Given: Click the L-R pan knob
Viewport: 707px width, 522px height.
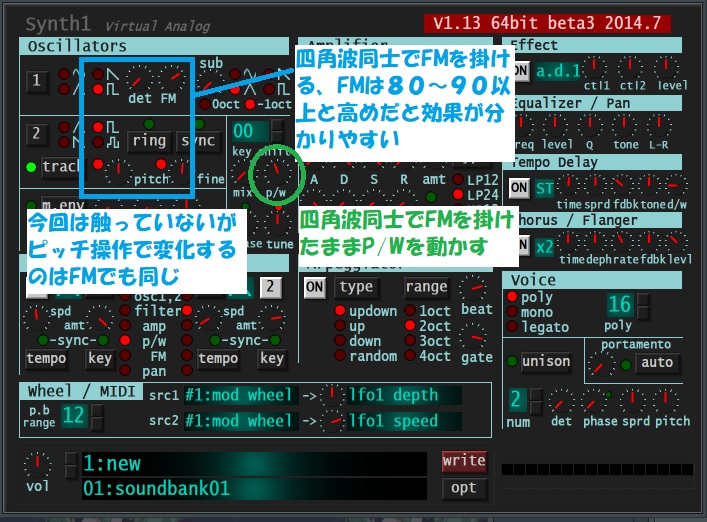Looking at the screenshot, I should [659, 125].
